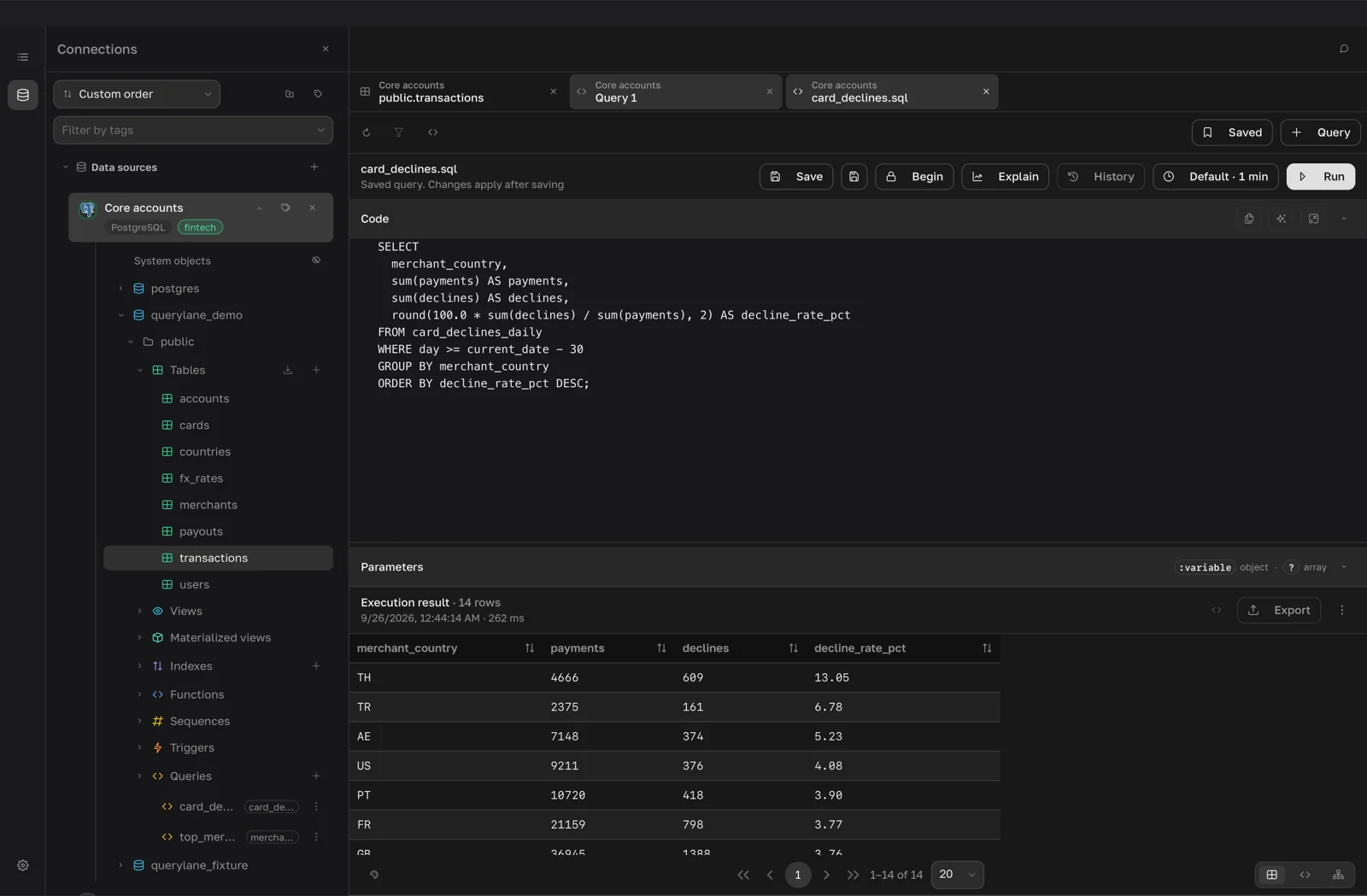1367x896 pixels.
Task: Open the list view sidebar icon
Action: [x=23, y=57]
